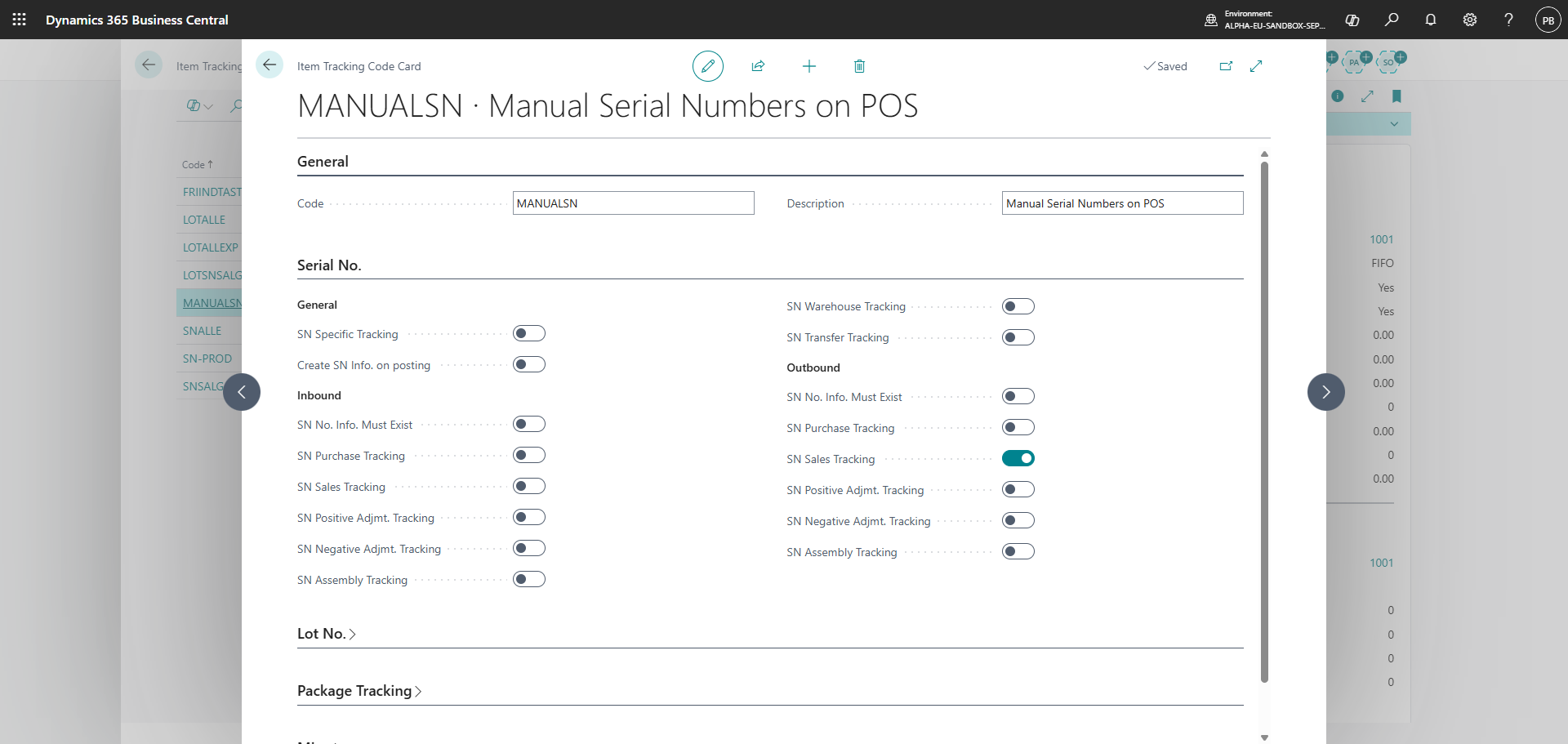Collapse the General section header
This screenshot has width=1568, height=744.
point(323,162)
